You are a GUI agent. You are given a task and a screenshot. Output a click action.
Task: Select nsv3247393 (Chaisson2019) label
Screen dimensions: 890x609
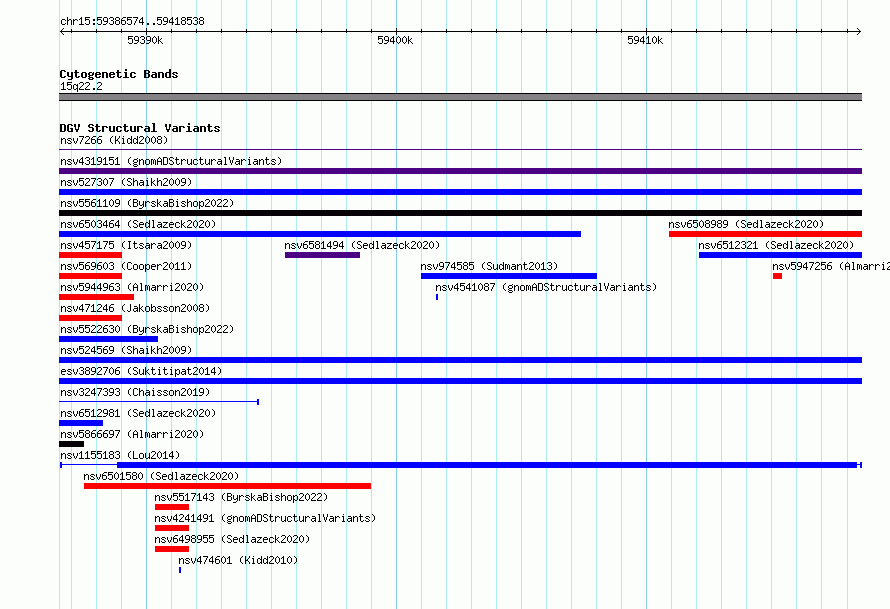(135, 392)
